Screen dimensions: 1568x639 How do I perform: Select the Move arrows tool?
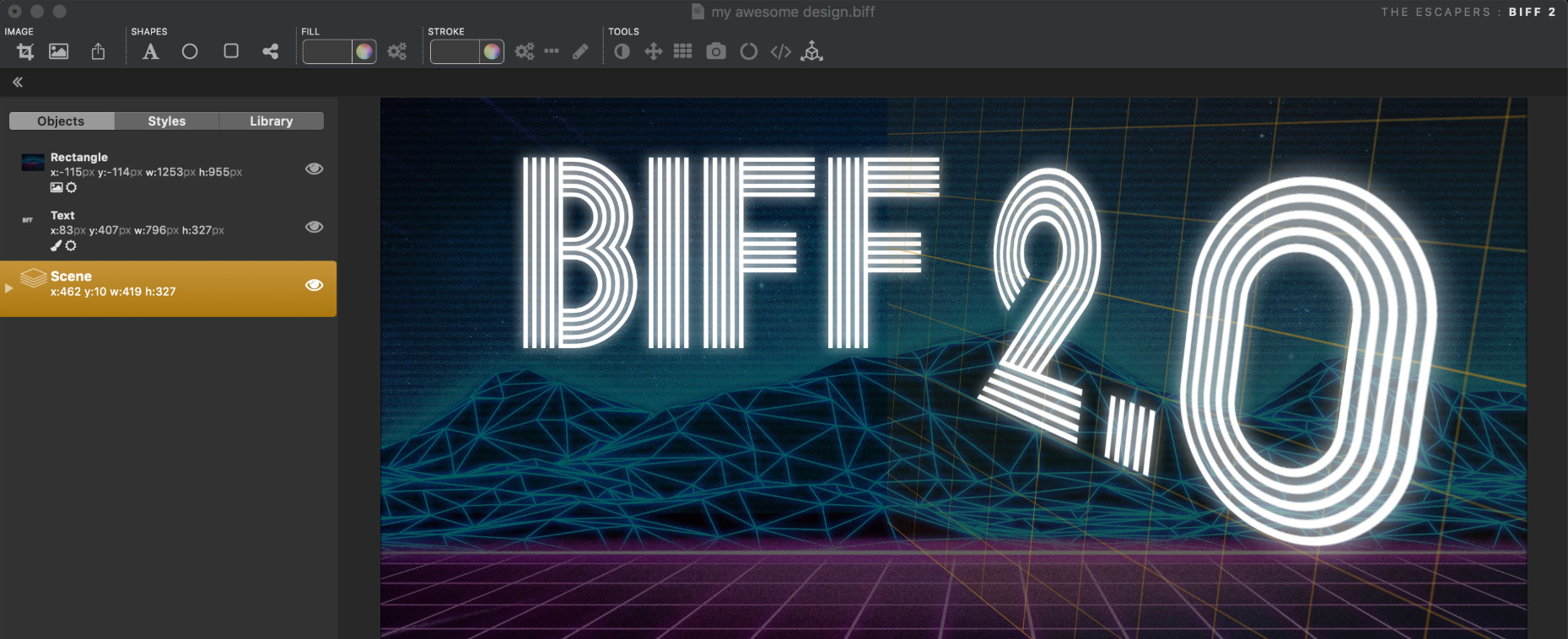tap(653, 51)
